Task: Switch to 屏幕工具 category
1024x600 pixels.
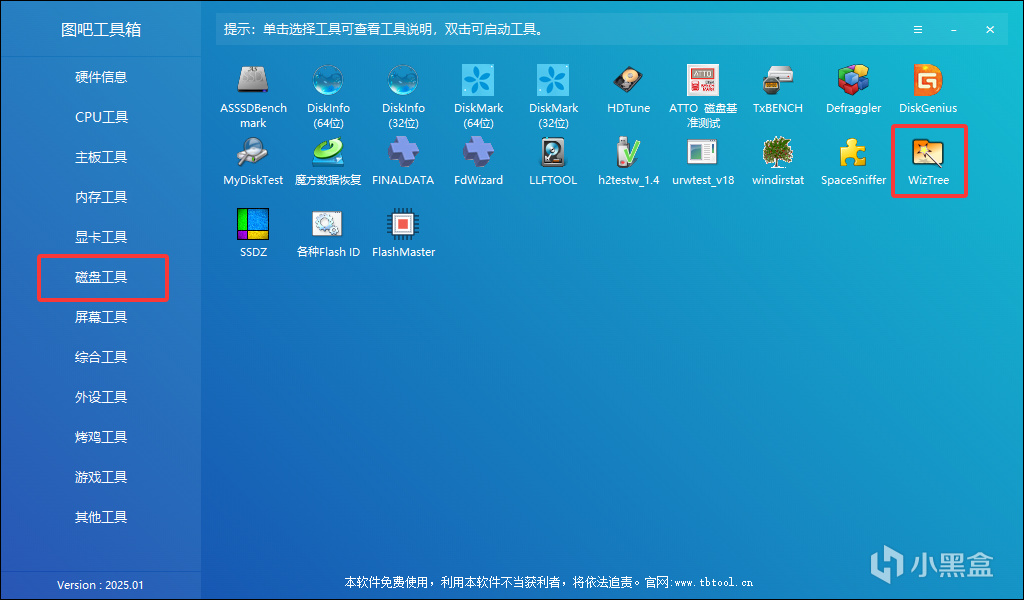Action: 101,317
